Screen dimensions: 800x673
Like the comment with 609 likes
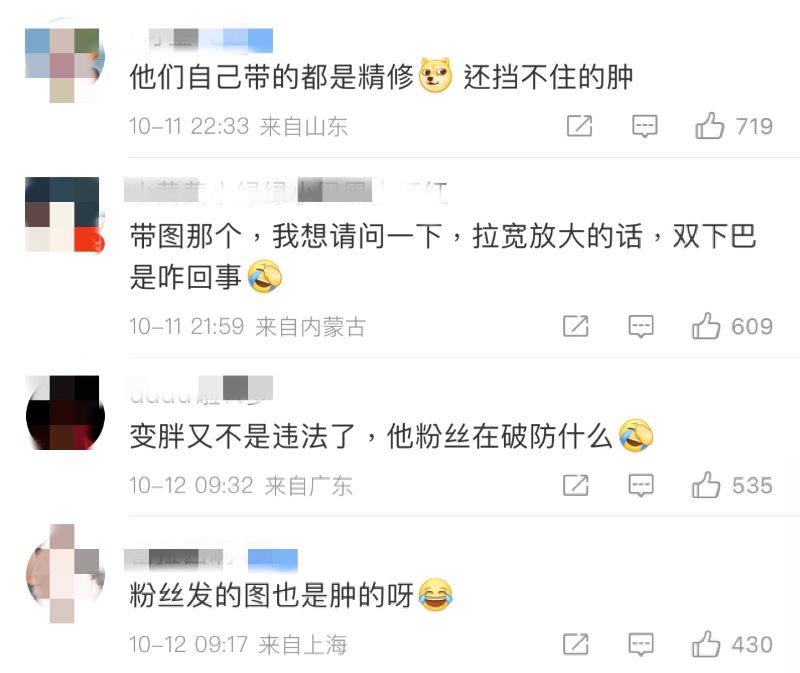click(706, 326)
